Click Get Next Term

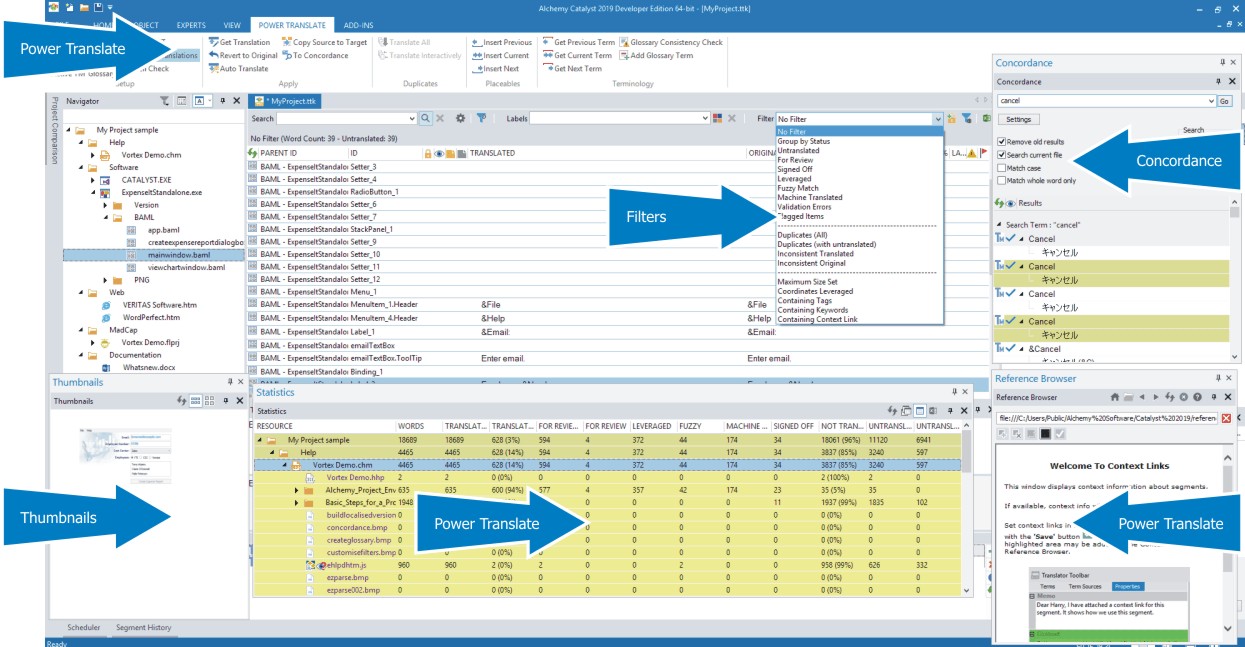coord(572,68)
